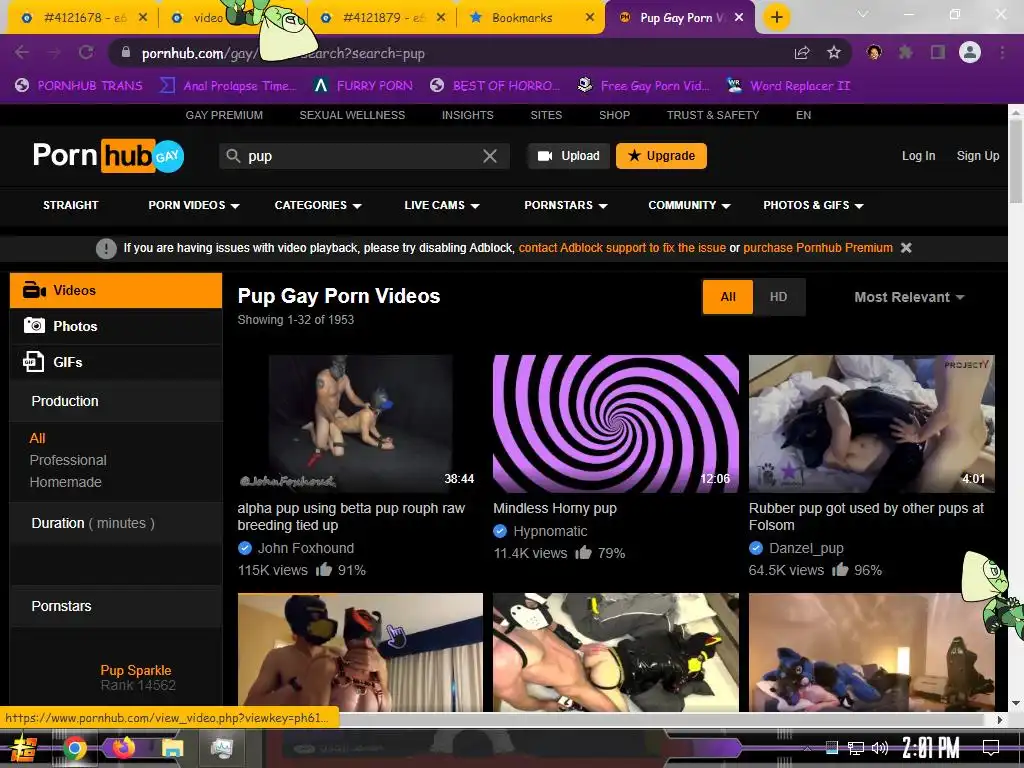Open the Mindless Horny pup spiral thumbnail
Image resolution: width=1024 pixels, height=768 pixels.
pyautogui.click(x=616, y=424)
